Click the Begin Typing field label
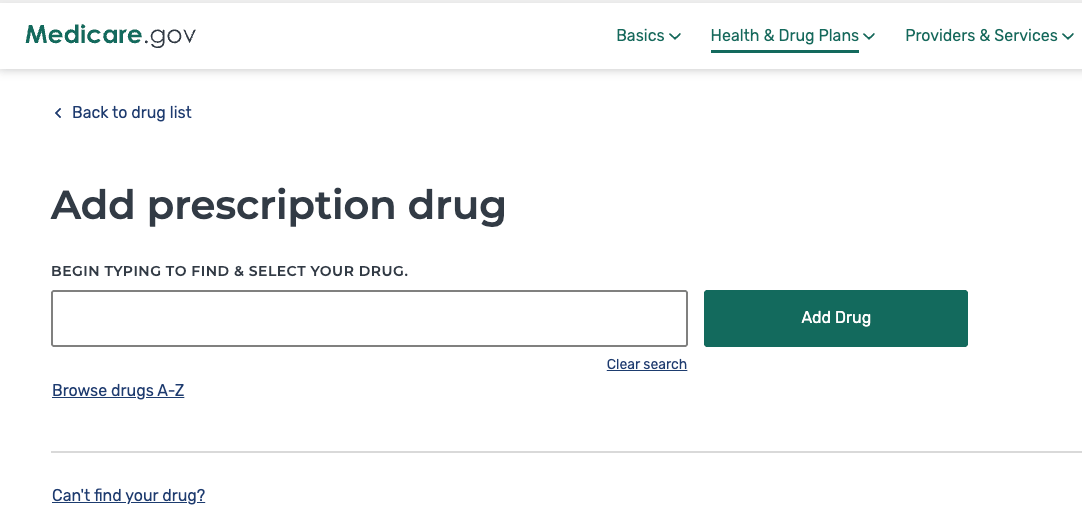The image size is (1082, 513). [x=229, y=271]
